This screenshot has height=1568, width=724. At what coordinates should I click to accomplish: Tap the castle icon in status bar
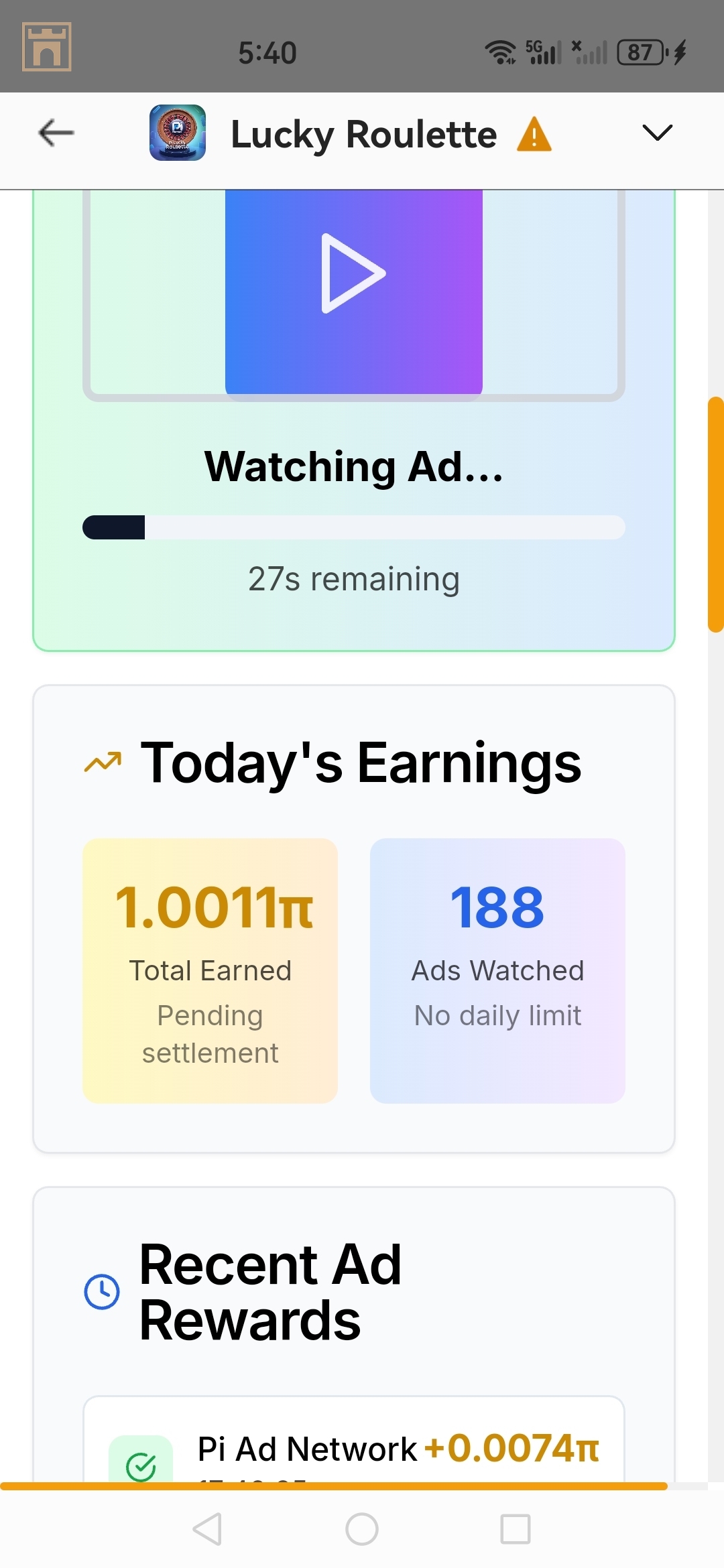pyautogui.click(x=47, y=47)
